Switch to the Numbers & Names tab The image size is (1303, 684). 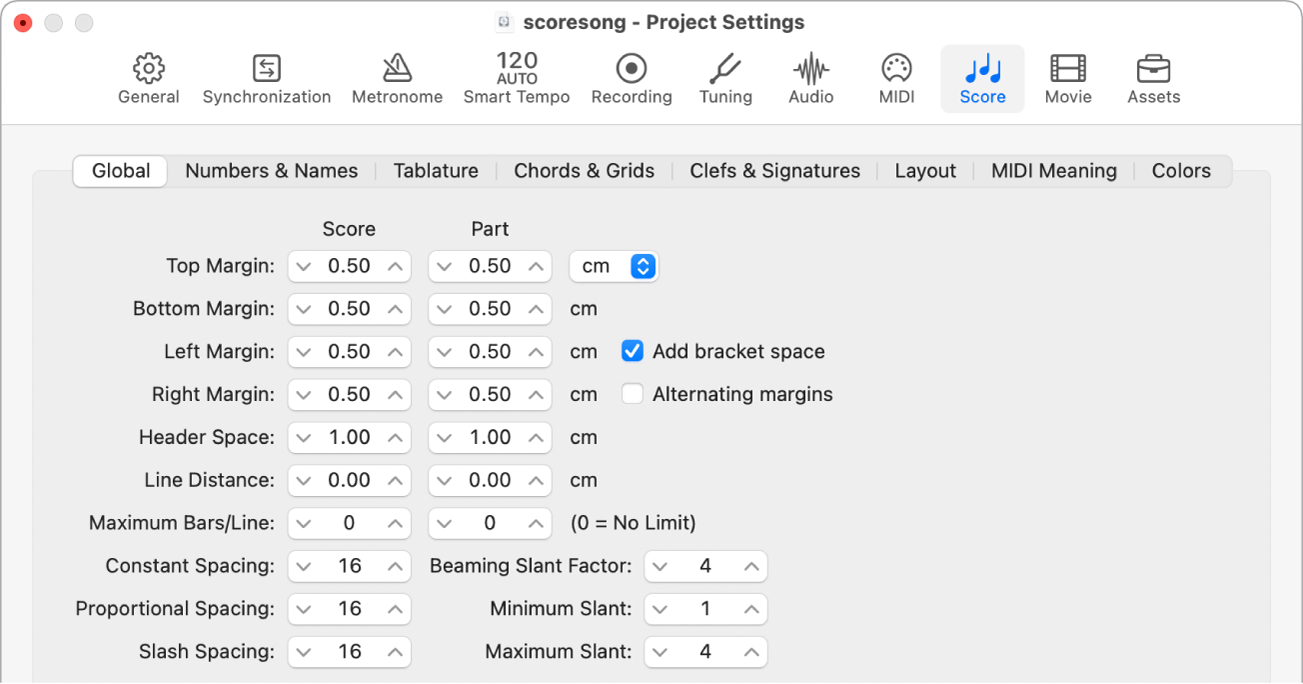tap(271, 171)
